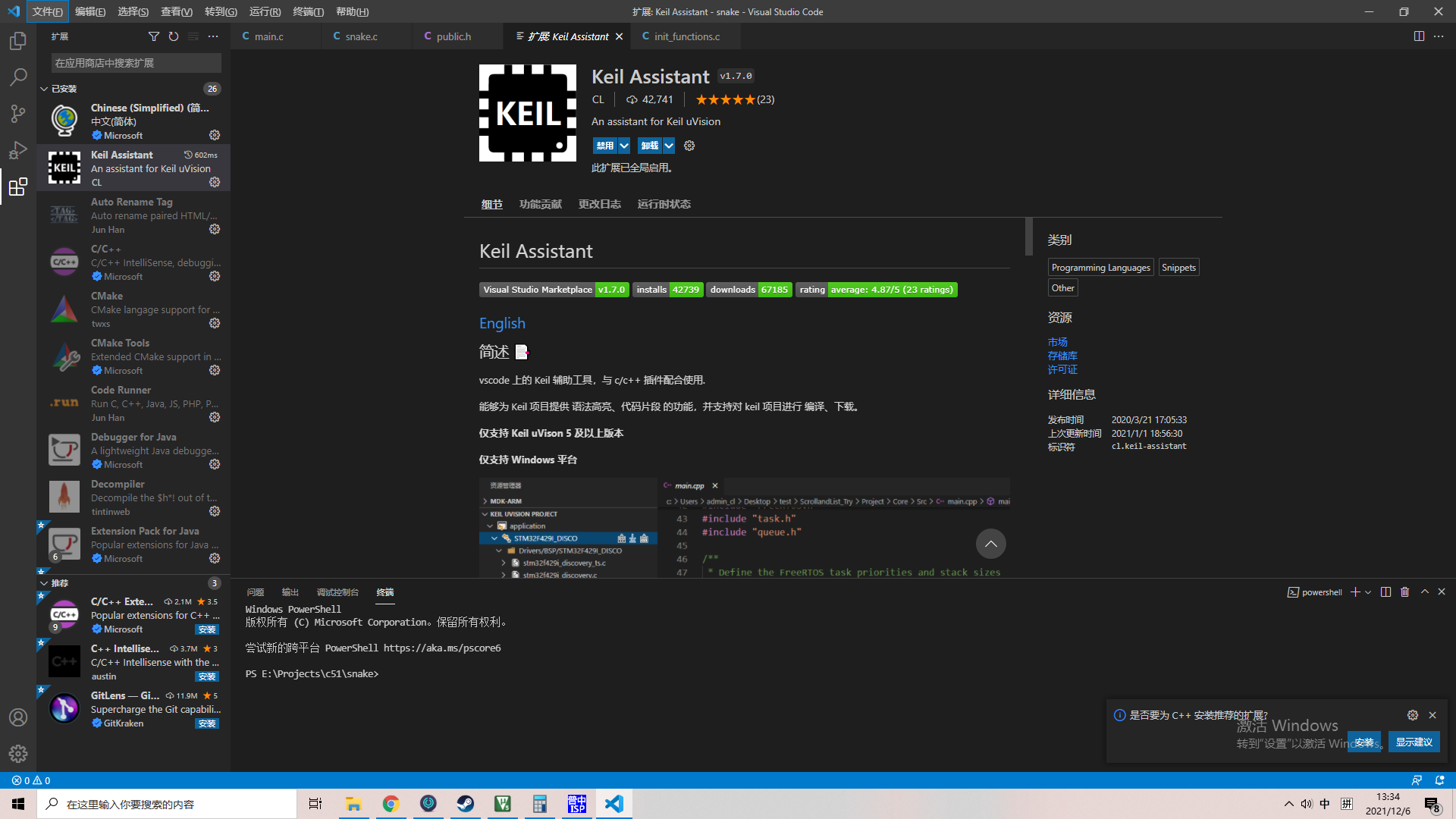Viewport: 1456px width, 819px height.
Task: Filter extensions with the funnel icon
Action: pyautogui.click(x=154, y=36)
